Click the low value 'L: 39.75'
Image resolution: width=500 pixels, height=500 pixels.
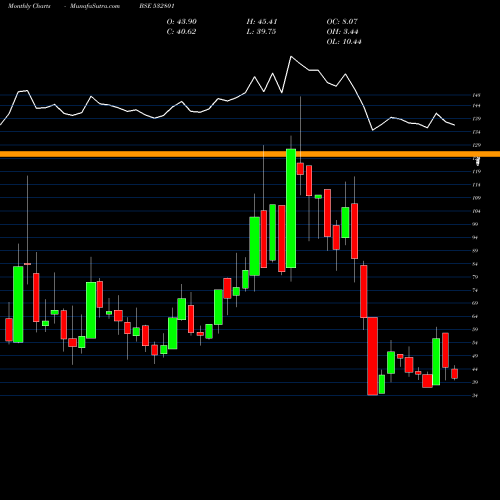pos(261,32)
